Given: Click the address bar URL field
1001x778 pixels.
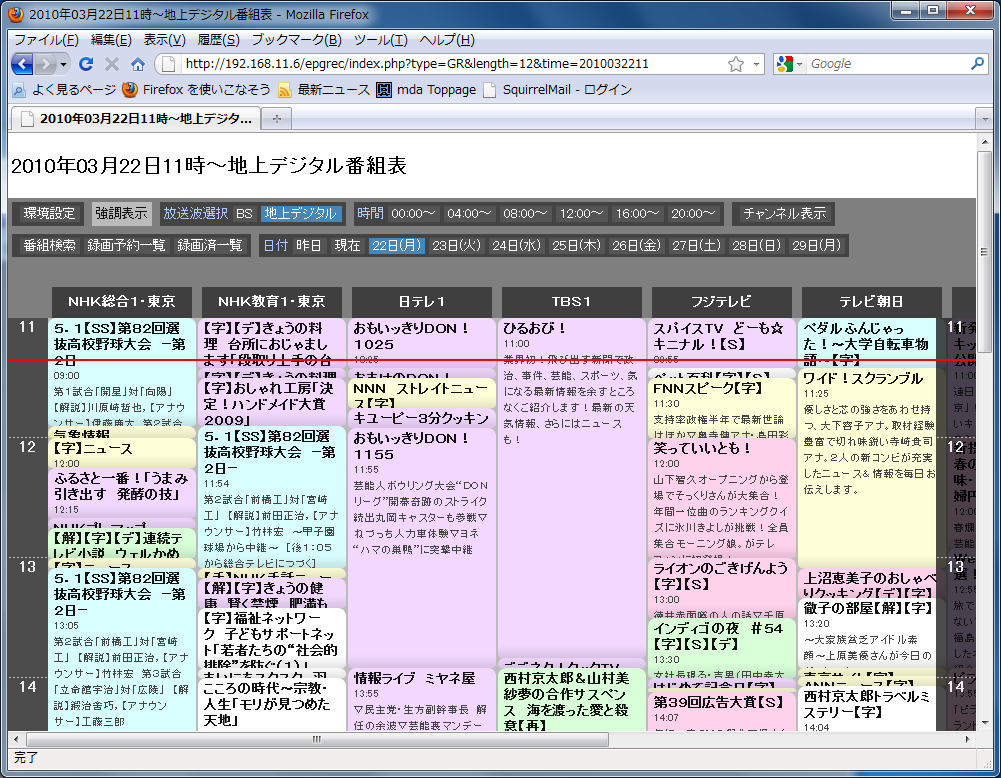Looking at the screenshot, I should (x=453, y=64).
